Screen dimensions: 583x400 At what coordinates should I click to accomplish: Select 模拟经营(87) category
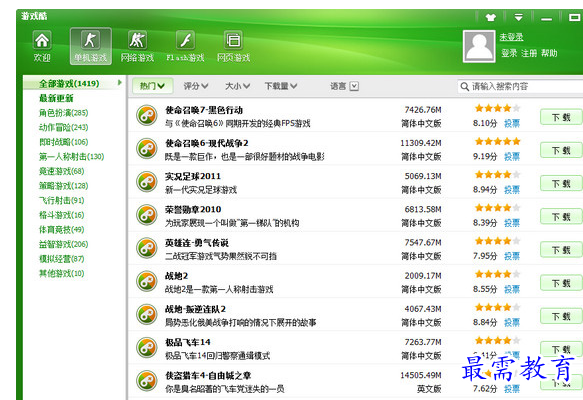coord(62,259)
